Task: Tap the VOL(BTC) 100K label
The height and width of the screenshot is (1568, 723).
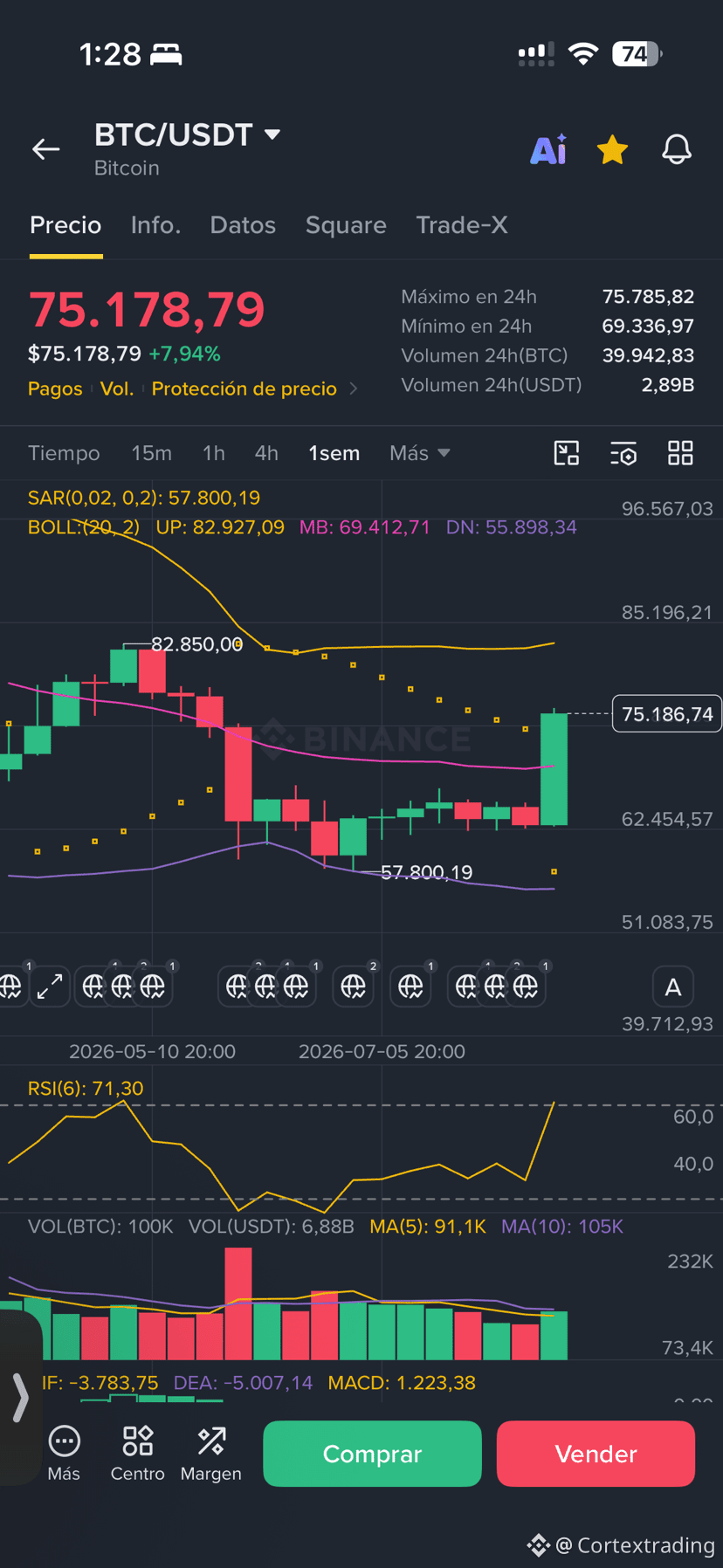Action: click(x=100, y=1227)
